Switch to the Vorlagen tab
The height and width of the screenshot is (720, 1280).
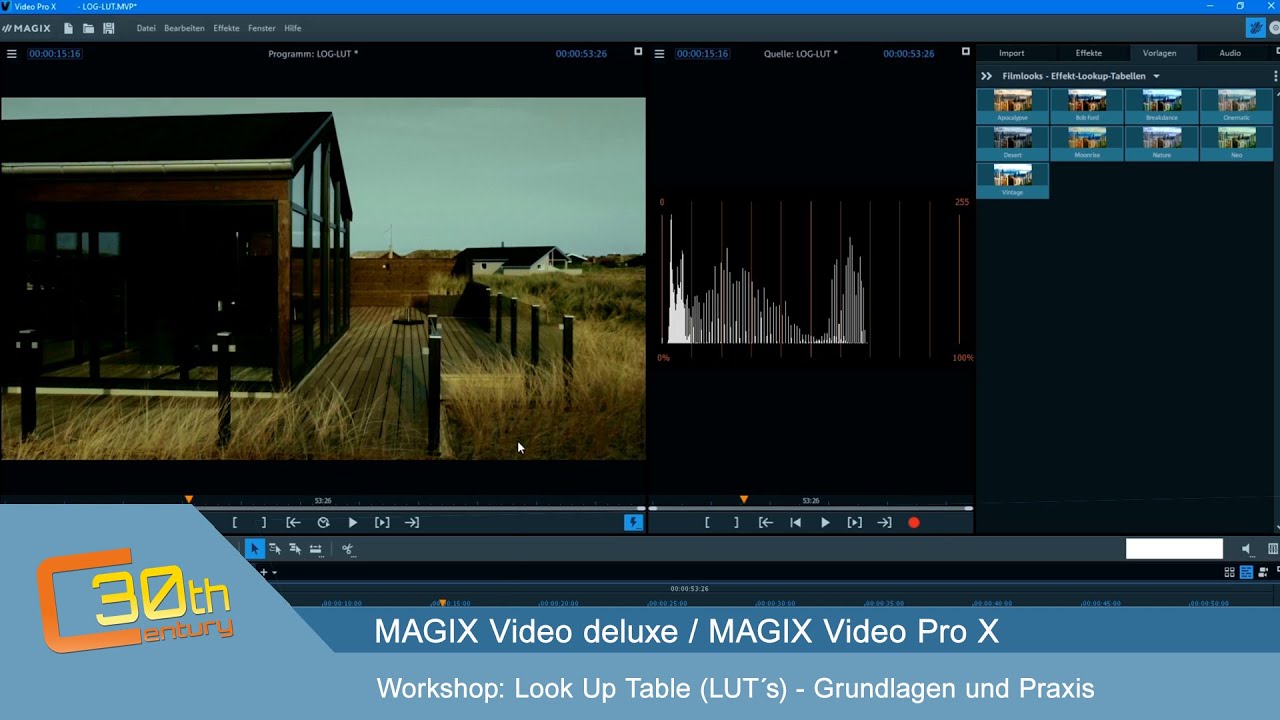click(x=1159, y=53)
